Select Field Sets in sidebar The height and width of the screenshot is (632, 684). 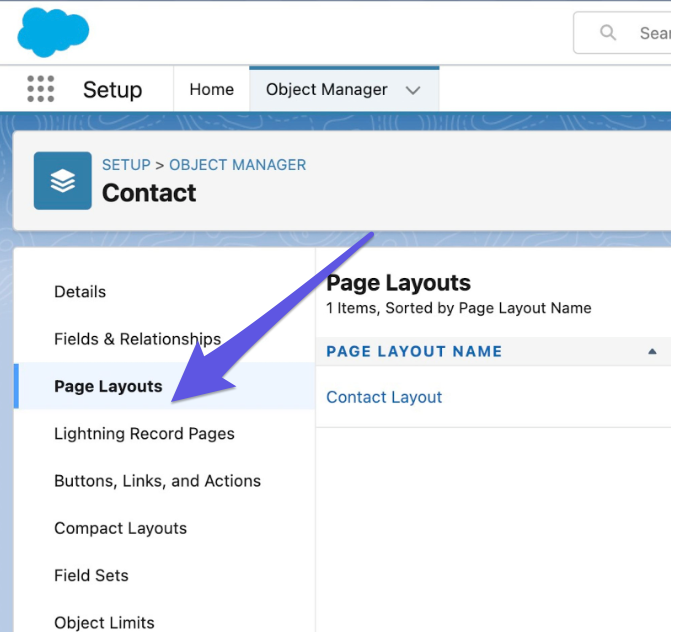click(x=91, y=575)
